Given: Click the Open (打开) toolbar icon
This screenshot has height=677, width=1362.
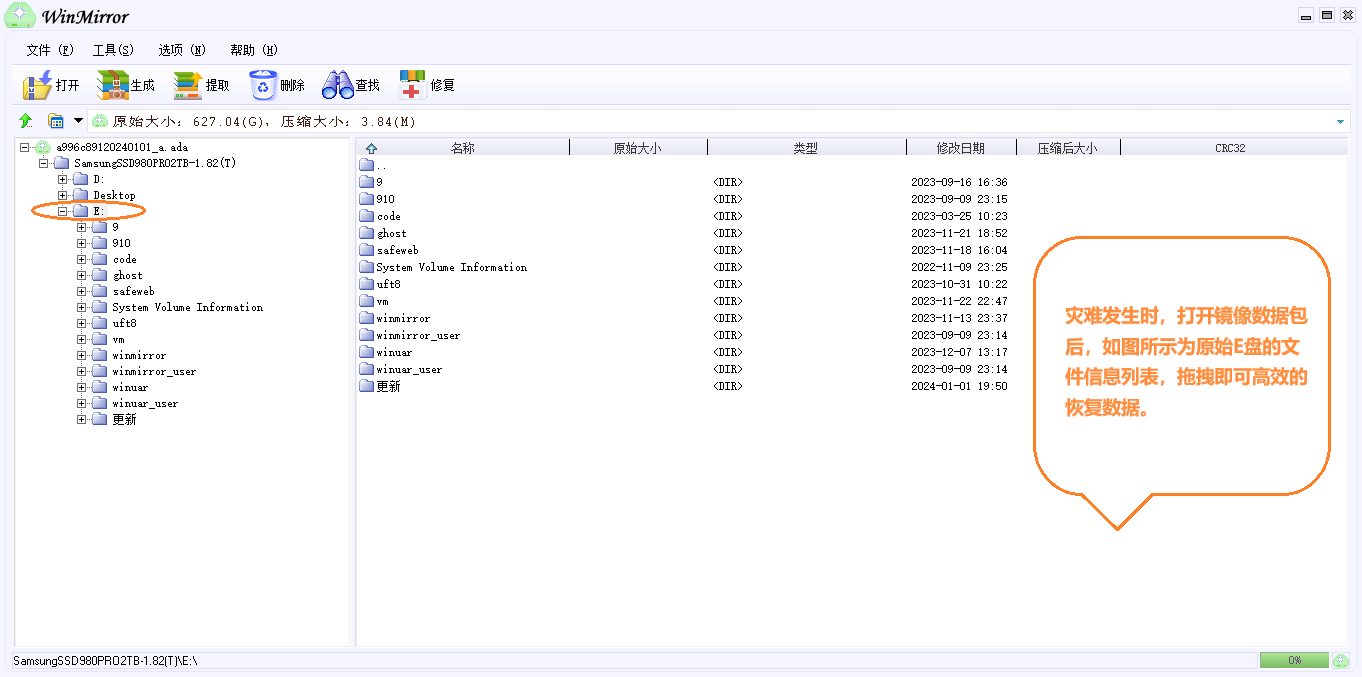Looking at the screenshot, I should point(37,85).
